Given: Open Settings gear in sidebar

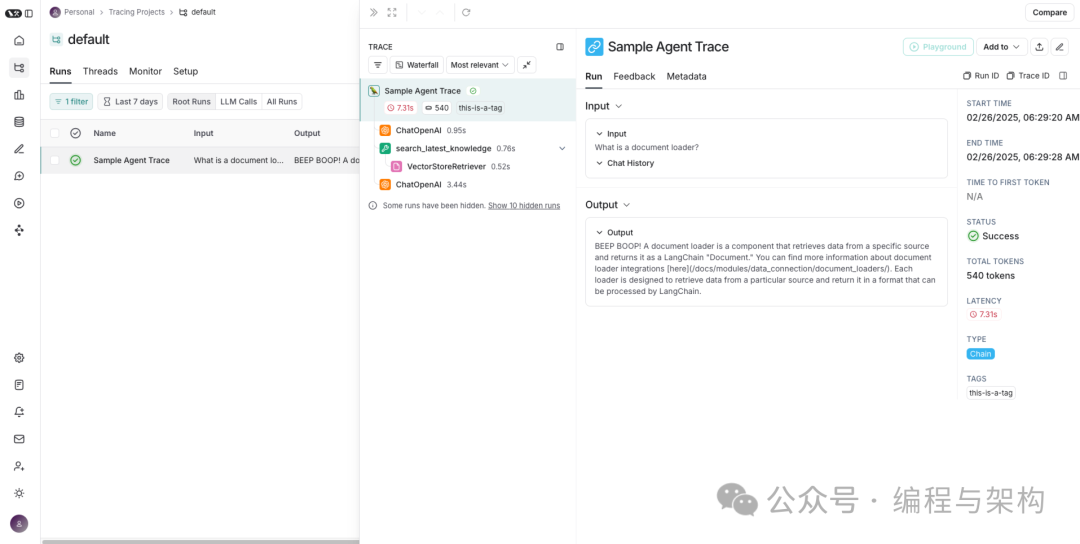Looking at the screenshot, I should point(19,358).
